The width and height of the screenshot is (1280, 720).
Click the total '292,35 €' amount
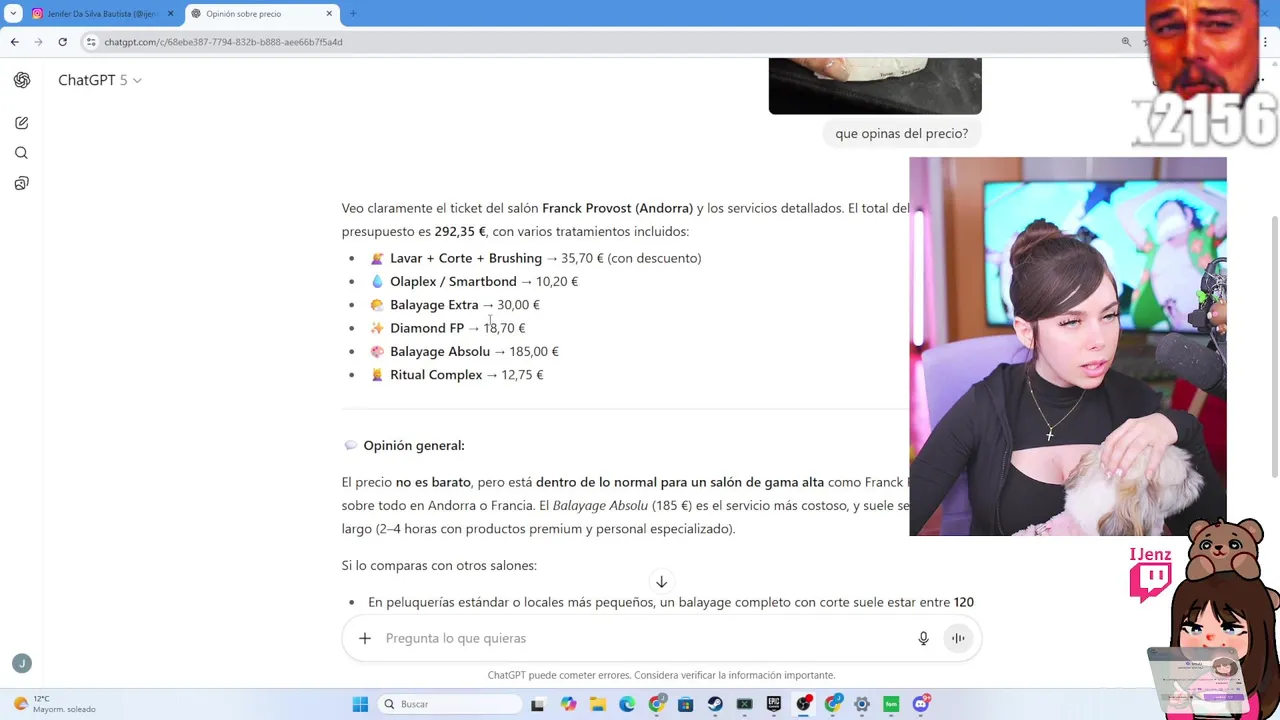[460, 231]
